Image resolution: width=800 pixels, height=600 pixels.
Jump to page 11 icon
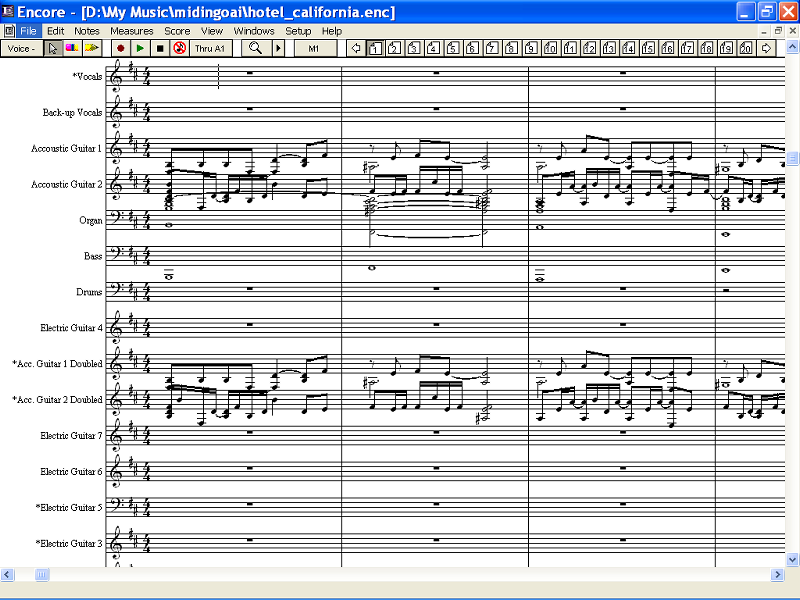click(570, 48)
